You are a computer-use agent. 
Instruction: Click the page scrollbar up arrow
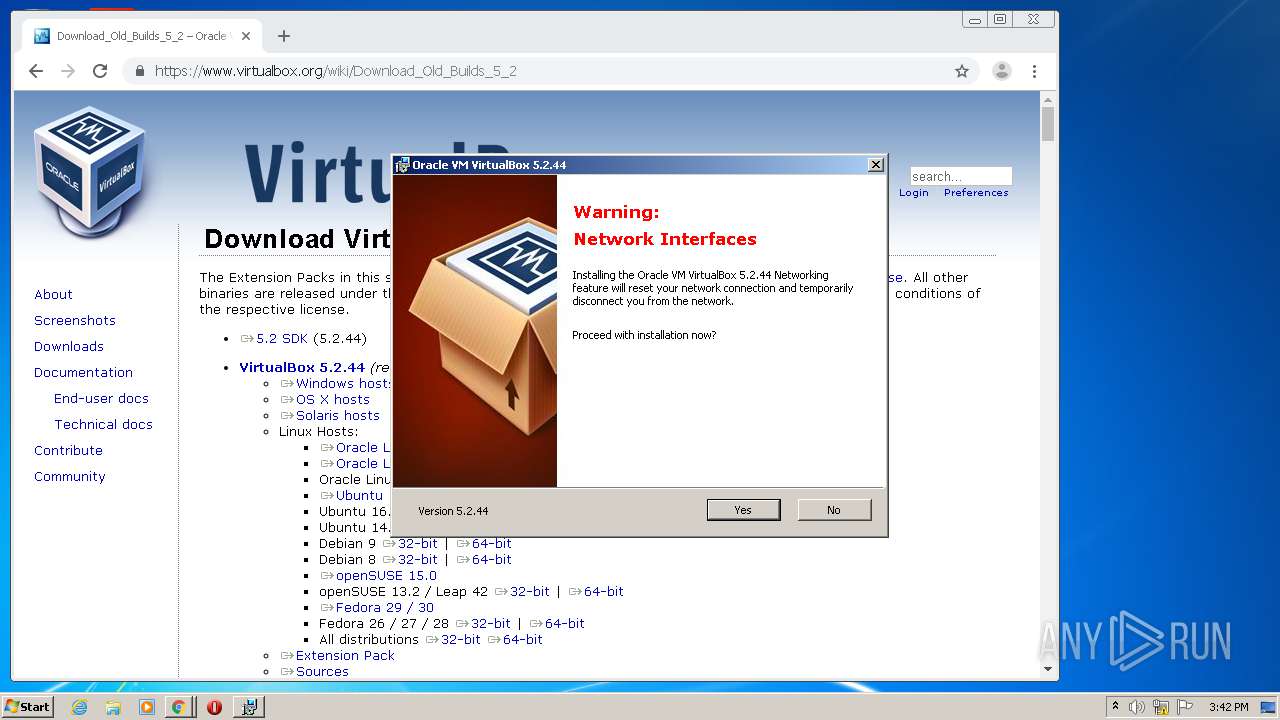point(1048,99)
